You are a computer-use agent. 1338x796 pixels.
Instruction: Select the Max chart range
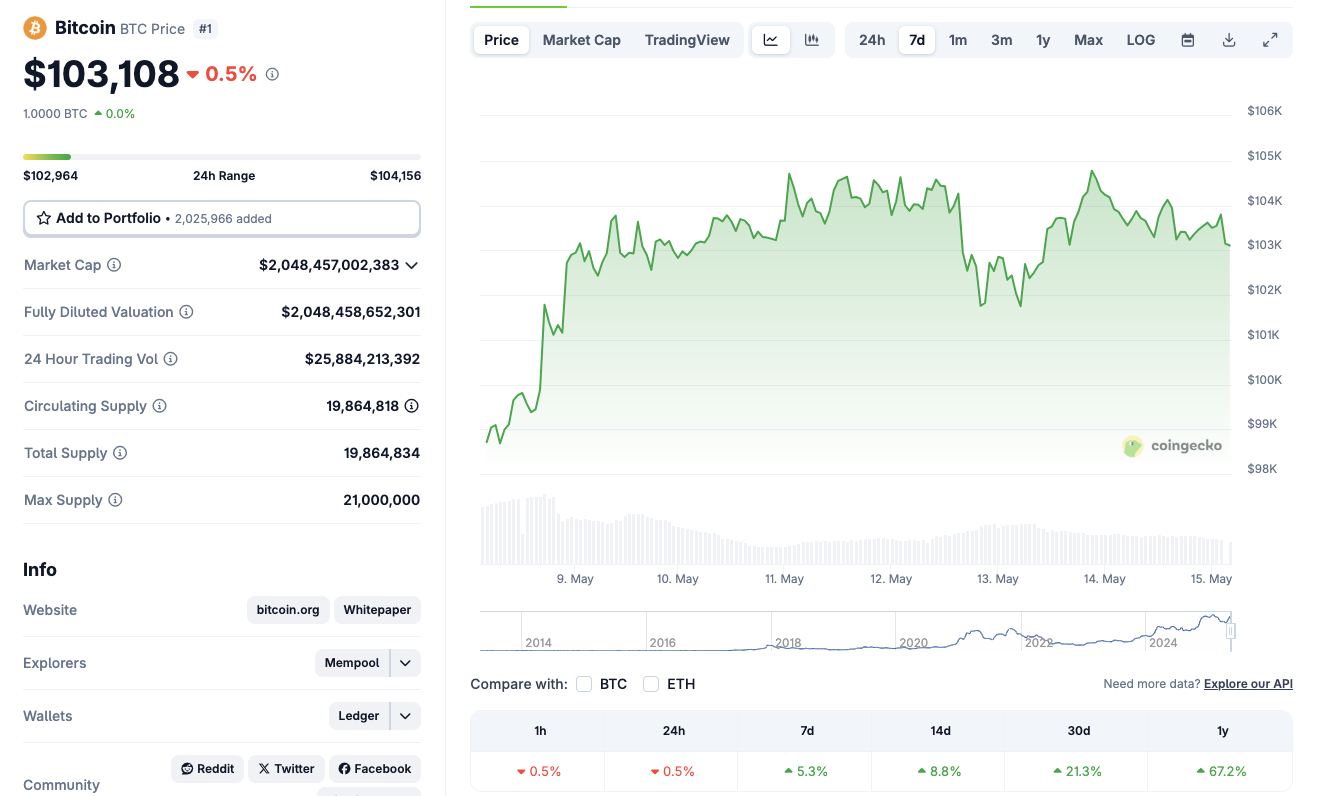(x=1088, y=40)
